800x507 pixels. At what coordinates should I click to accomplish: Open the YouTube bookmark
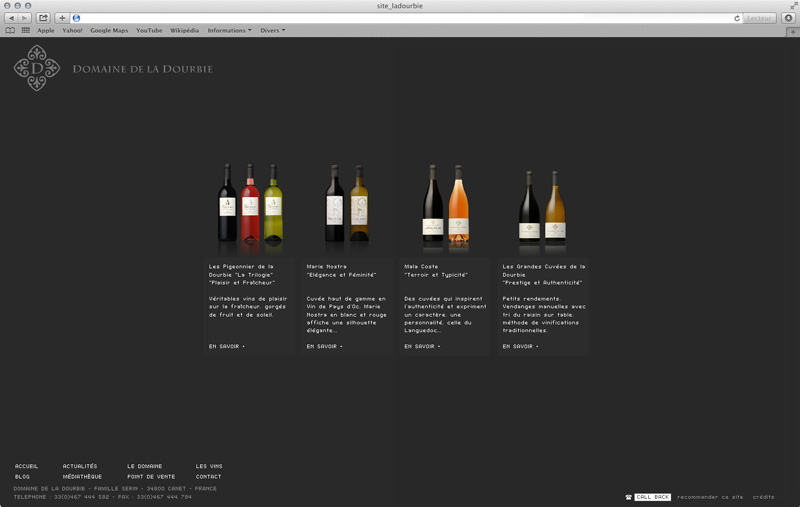pyautogui.click(x=149, y=31)
